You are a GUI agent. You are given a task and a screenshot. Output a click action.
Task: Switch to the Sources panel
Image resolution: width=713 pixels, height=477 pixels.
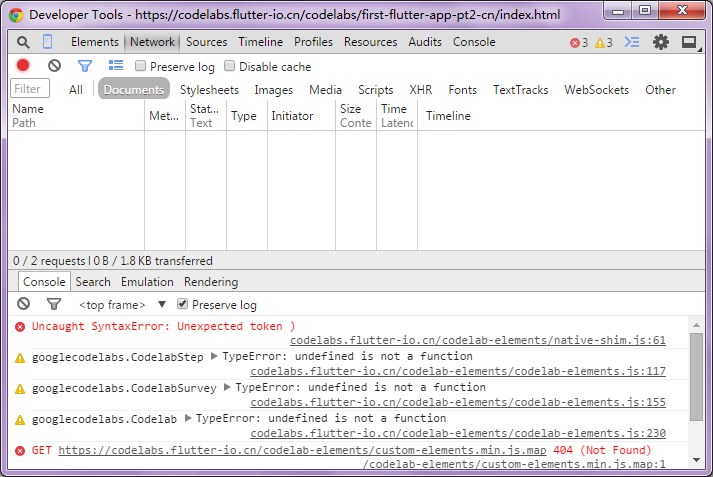(206, 42)
